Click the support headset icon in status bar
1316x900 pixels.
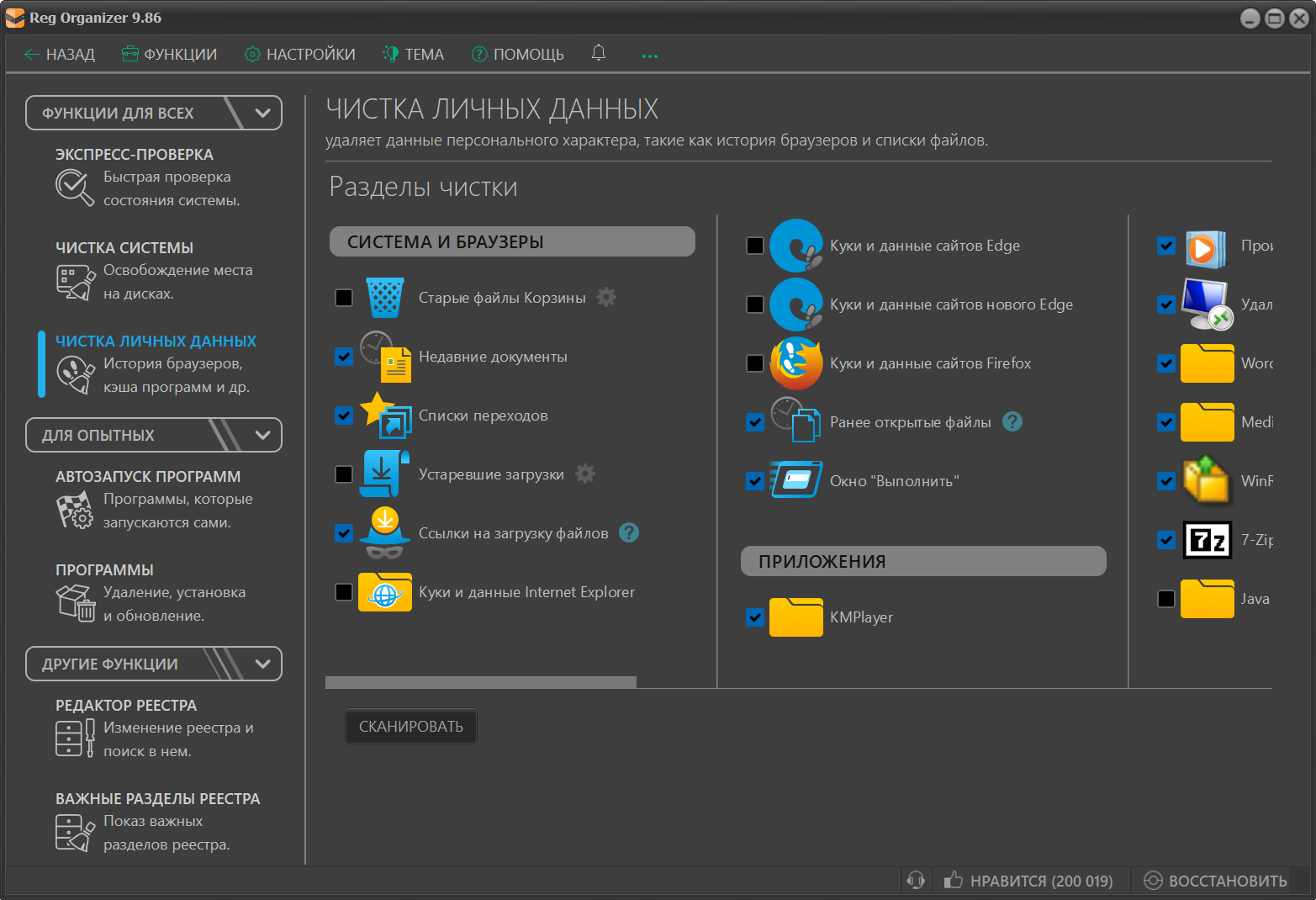(x=916, y=880)
